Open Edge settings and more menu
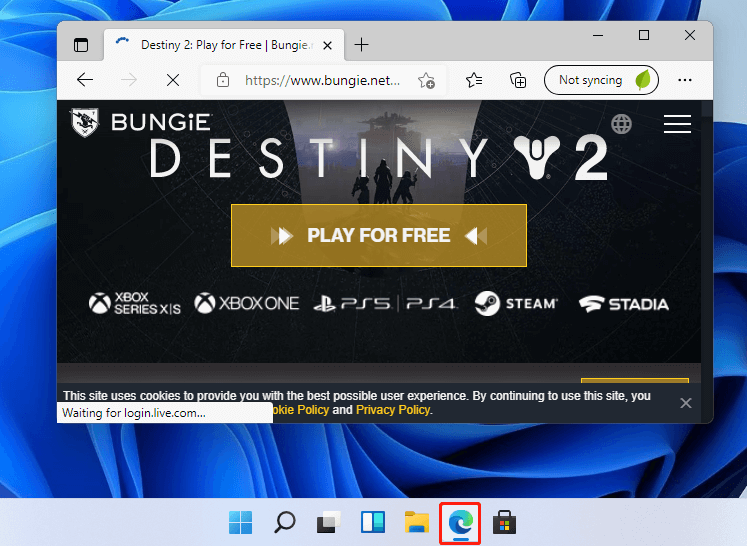 click(685, 80)
